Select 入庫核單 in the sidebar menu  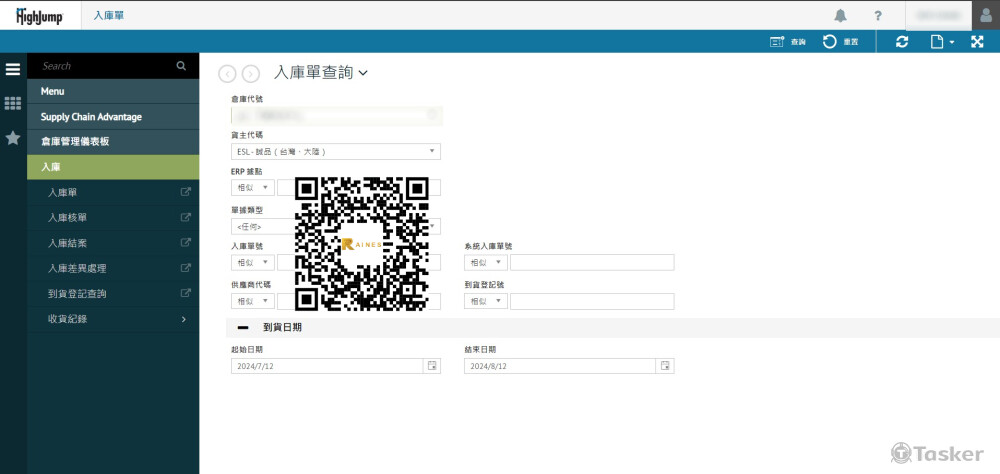pos(67,217)
